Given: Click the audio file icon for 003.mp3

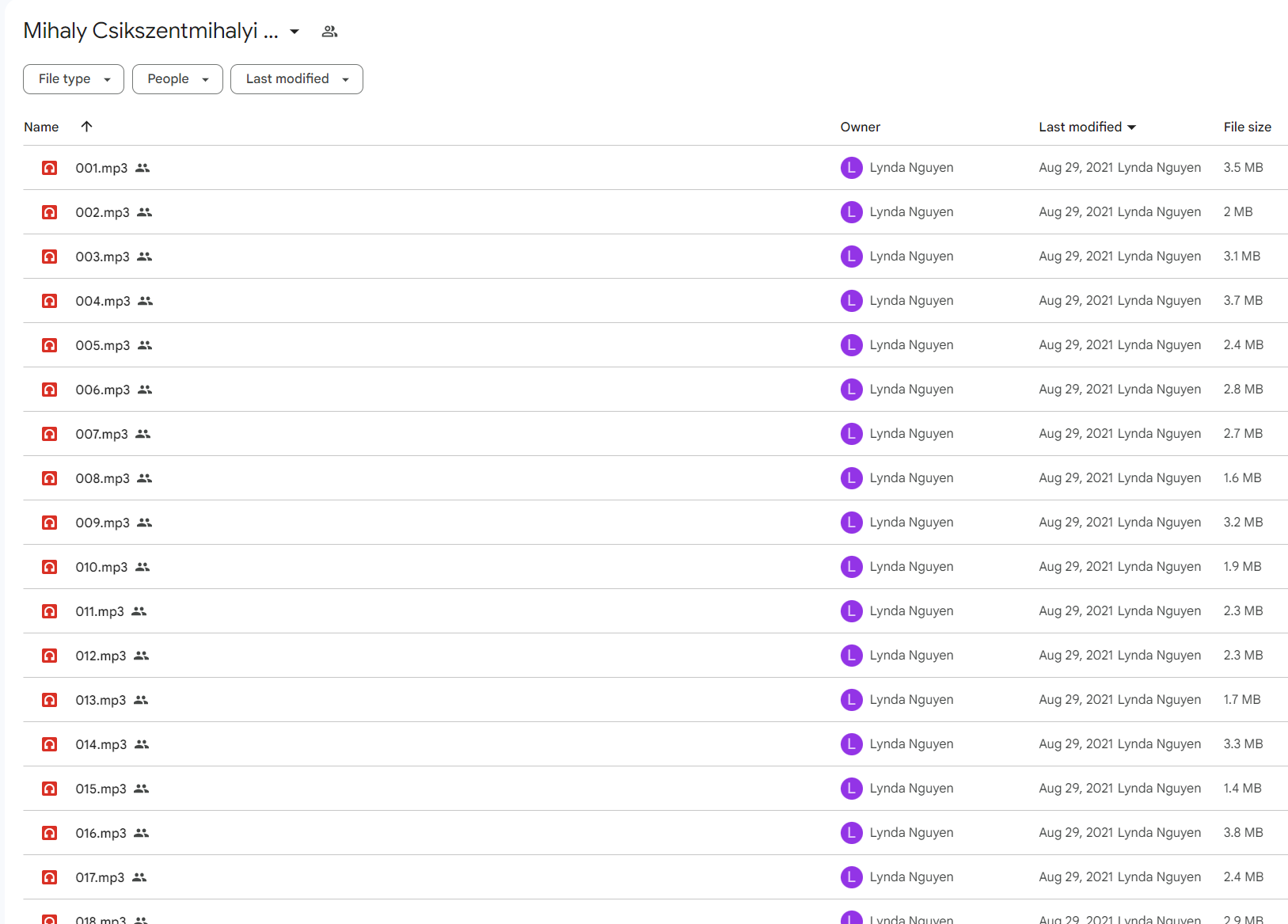Looking at the screenshot, I should (50, 257).
